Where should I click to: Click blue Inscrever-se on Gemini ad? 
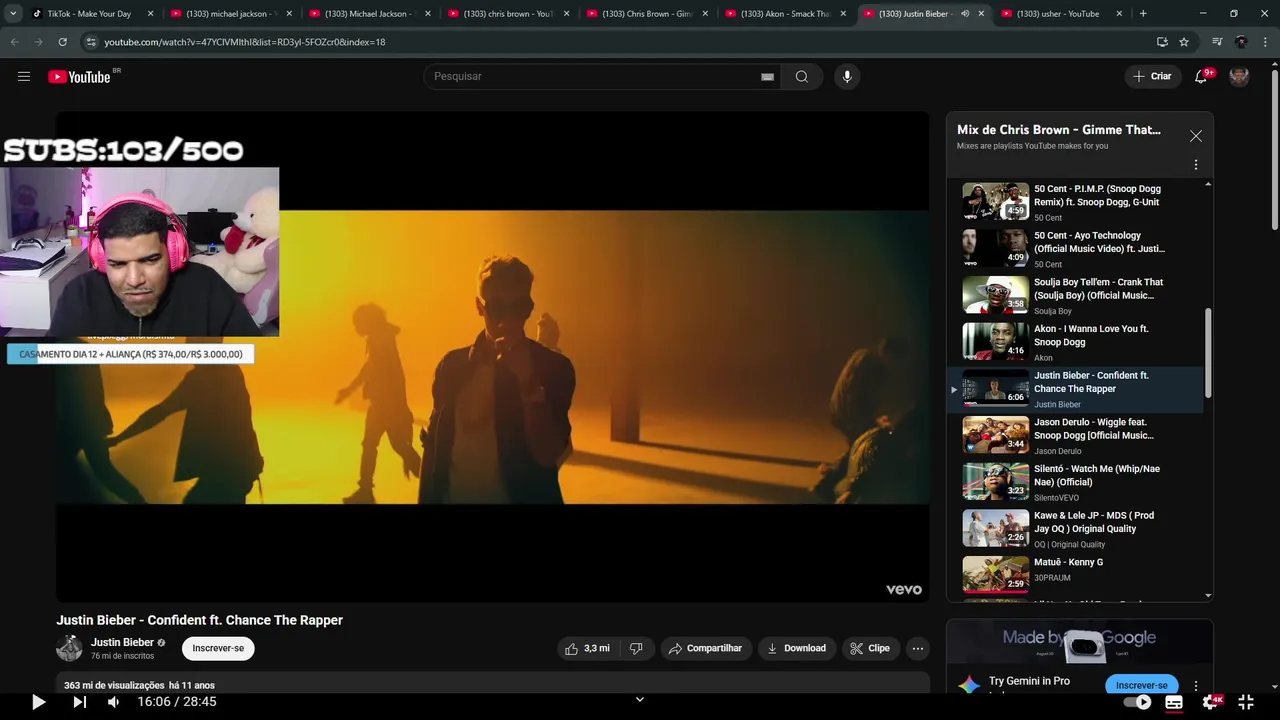[1141, 685]
